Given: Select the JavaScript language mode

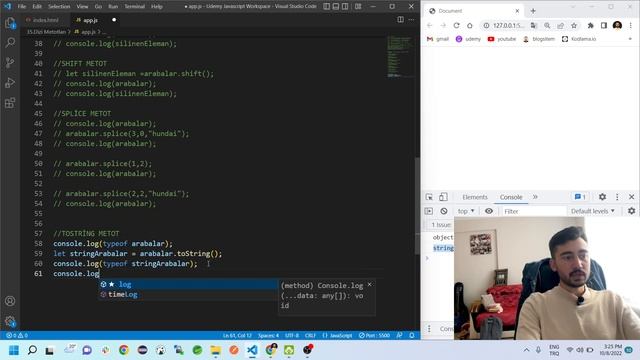Looking at the screenshot, I should 337,336.
